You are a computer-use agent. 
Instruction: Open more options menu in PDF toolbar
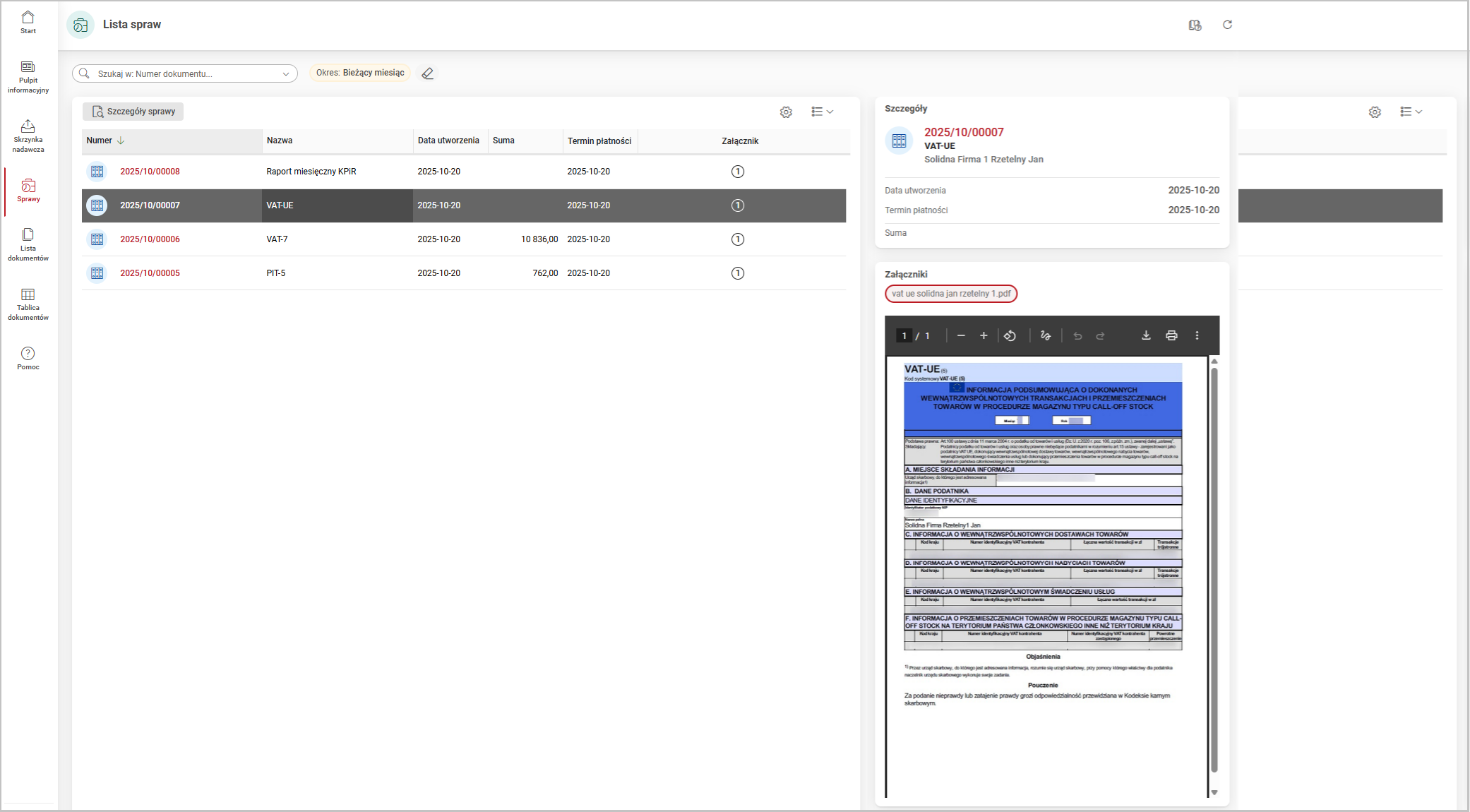pos(1197,335)
